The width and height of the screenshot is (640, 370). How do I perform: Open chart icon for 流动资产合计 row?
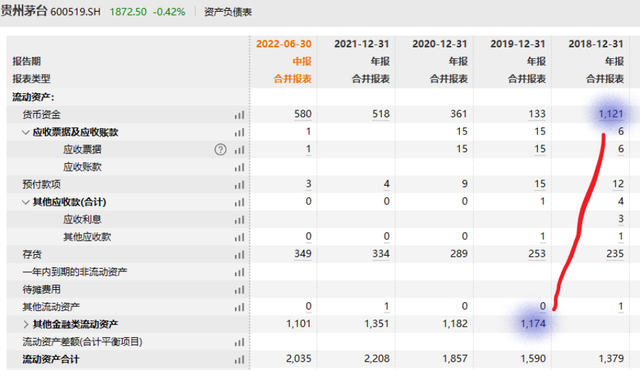click(x=240, y=360)
